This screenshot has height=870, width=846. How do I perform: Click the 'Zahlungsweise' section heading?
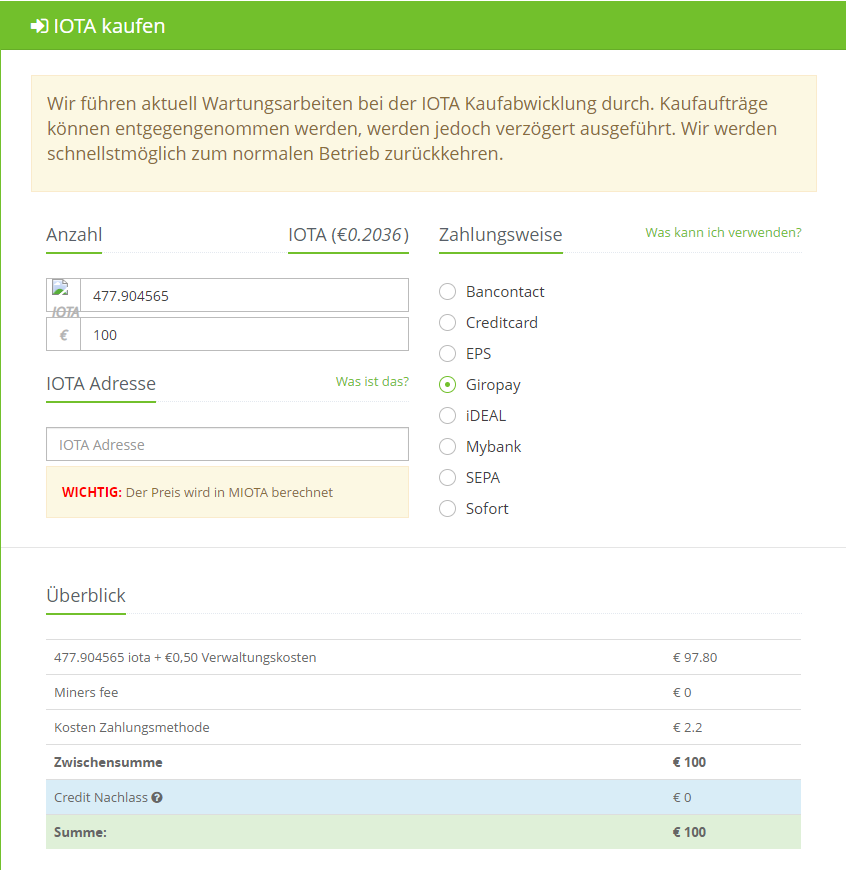coord(500,235)
